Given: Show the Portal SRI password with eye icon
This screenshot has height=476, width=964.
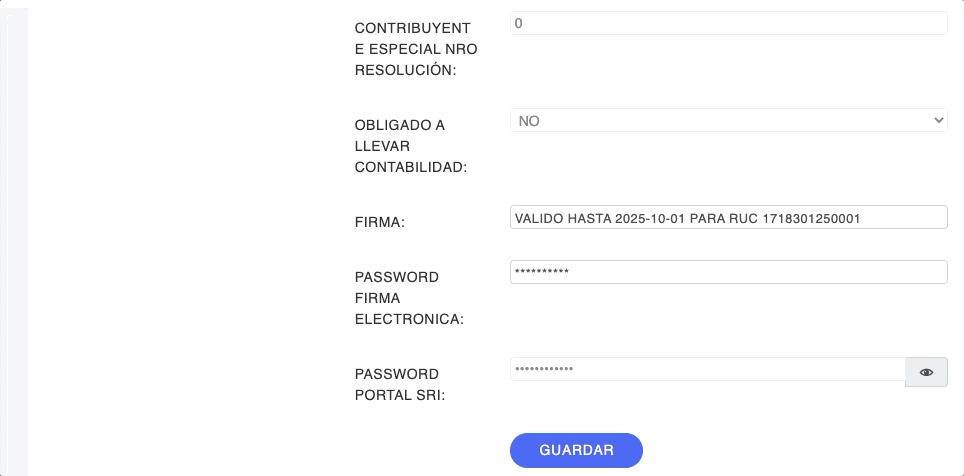Looking at the screenshot, I should [x=926, y=372].
